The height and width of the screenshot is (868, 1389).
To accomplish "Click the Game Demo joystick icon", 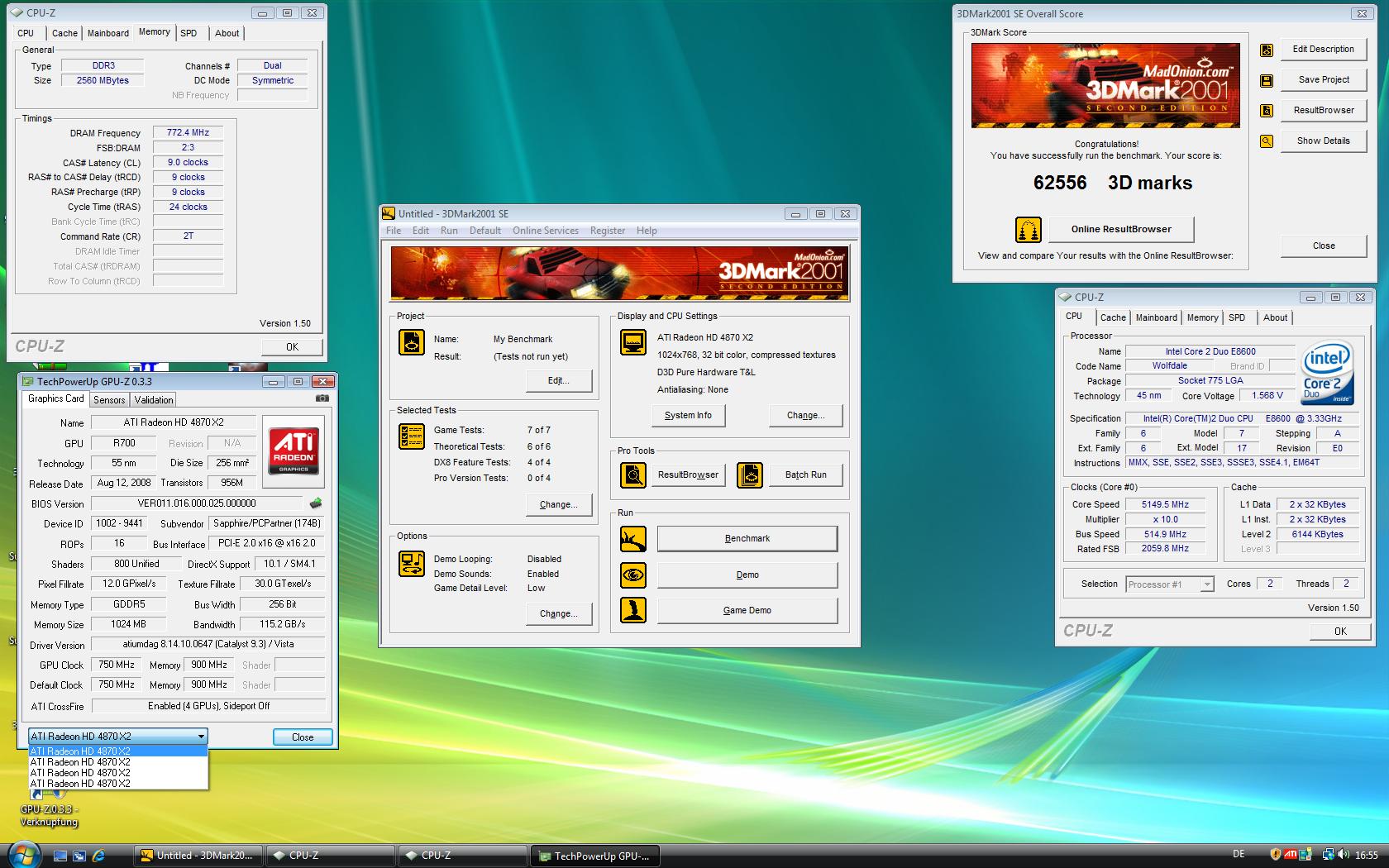I will [633, 610].
